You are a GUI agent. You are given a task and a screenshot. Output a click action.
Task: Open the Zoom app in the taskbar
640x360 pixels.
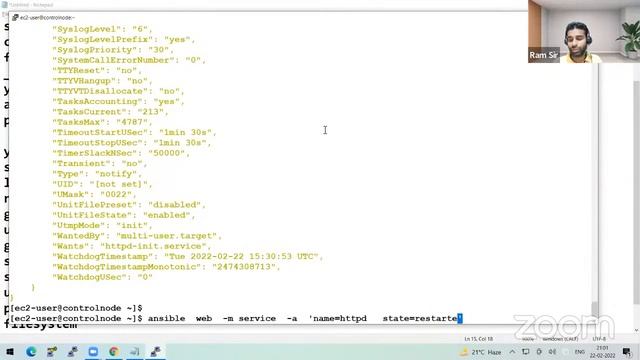click(93, 352)
